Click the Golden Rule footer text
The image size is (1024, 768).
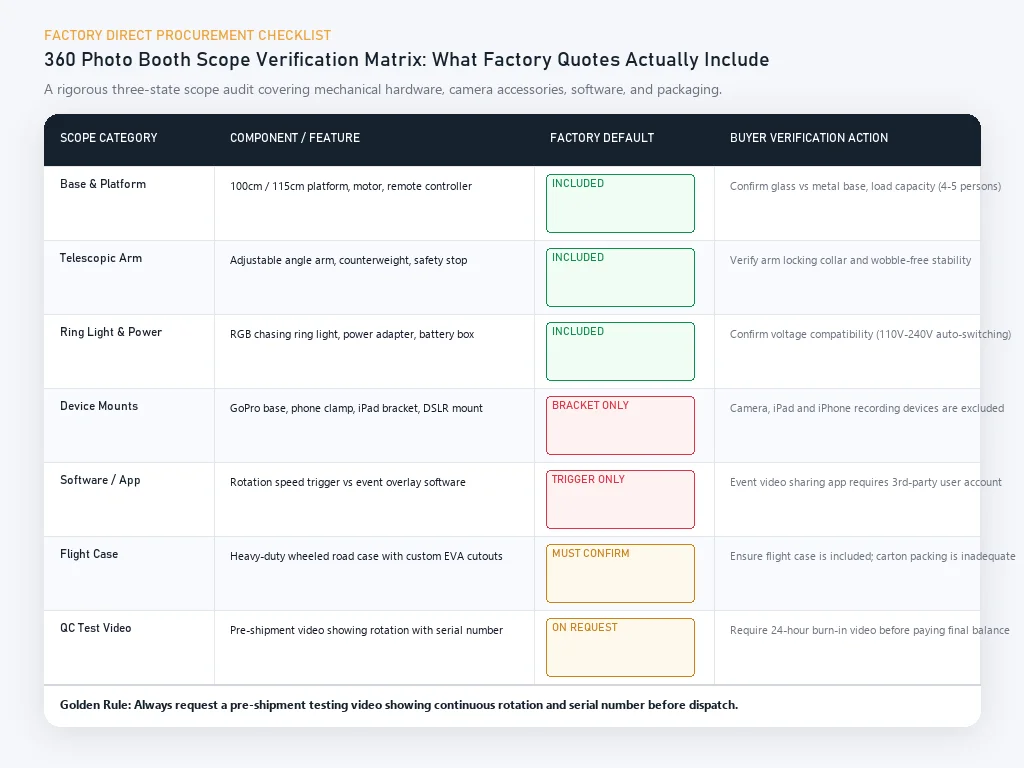click(399, 705)
